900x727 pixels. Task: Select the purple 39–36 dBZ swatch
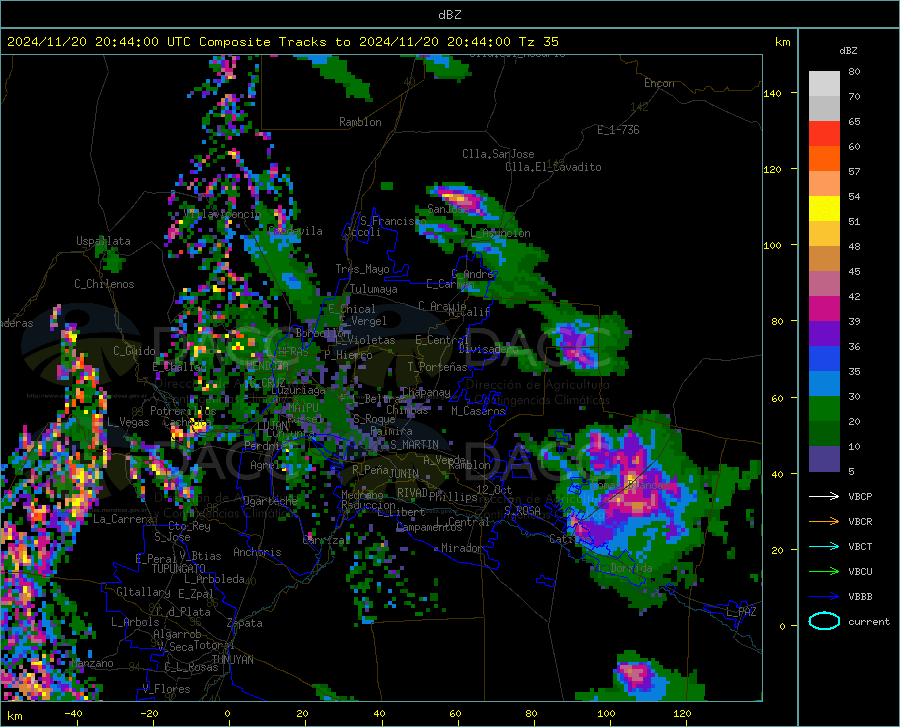[x=824, y=333]
